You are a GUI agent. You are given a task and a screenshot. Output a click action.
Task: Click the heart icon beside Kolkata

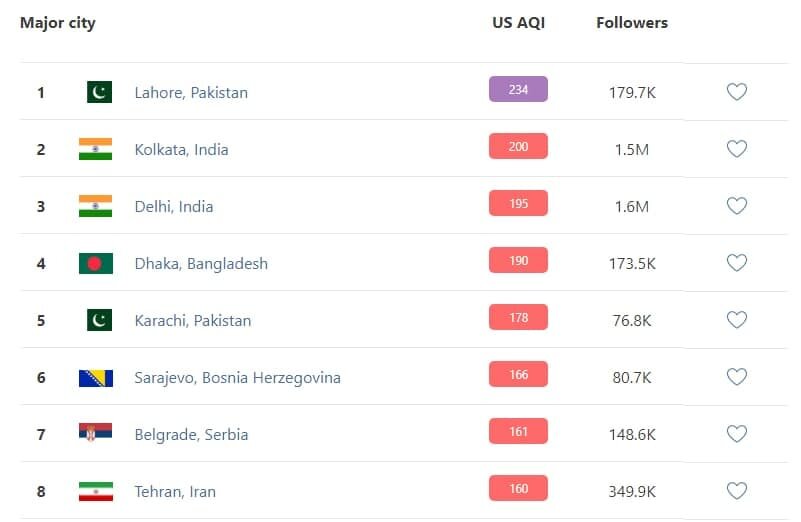[x=736, y=149]
